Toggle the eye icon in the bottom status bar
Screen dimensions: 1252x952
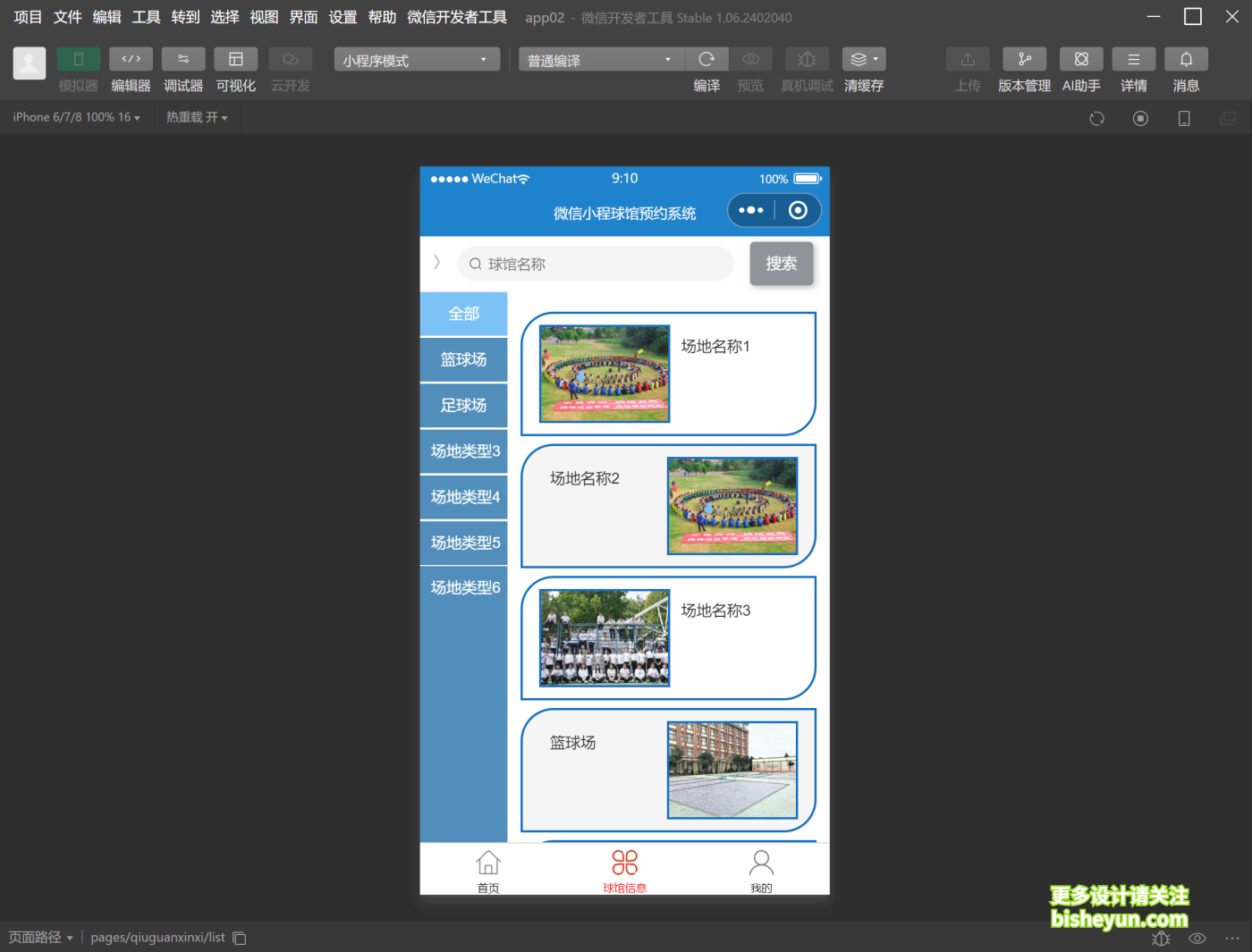pos(1197,939)
